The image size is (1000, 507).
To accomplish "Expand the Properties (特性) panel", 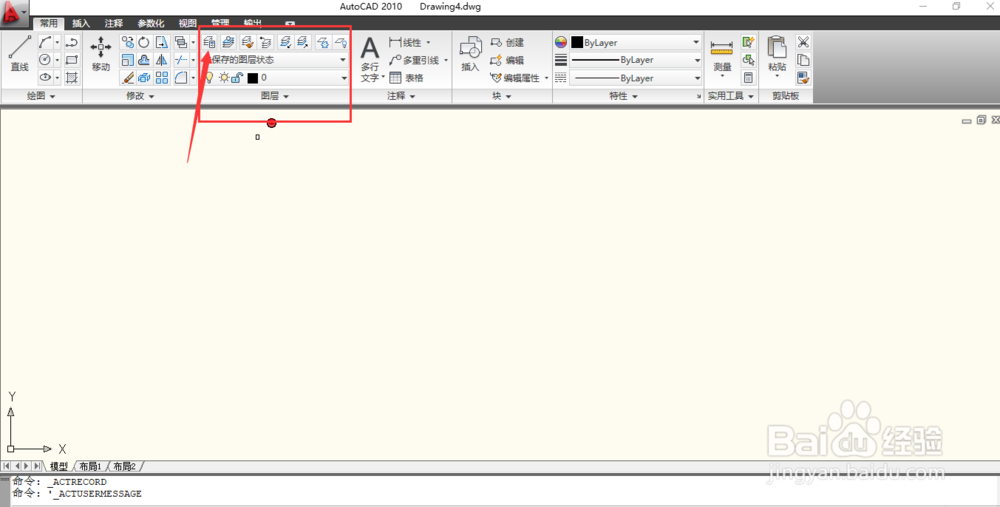I will [624, 96].
